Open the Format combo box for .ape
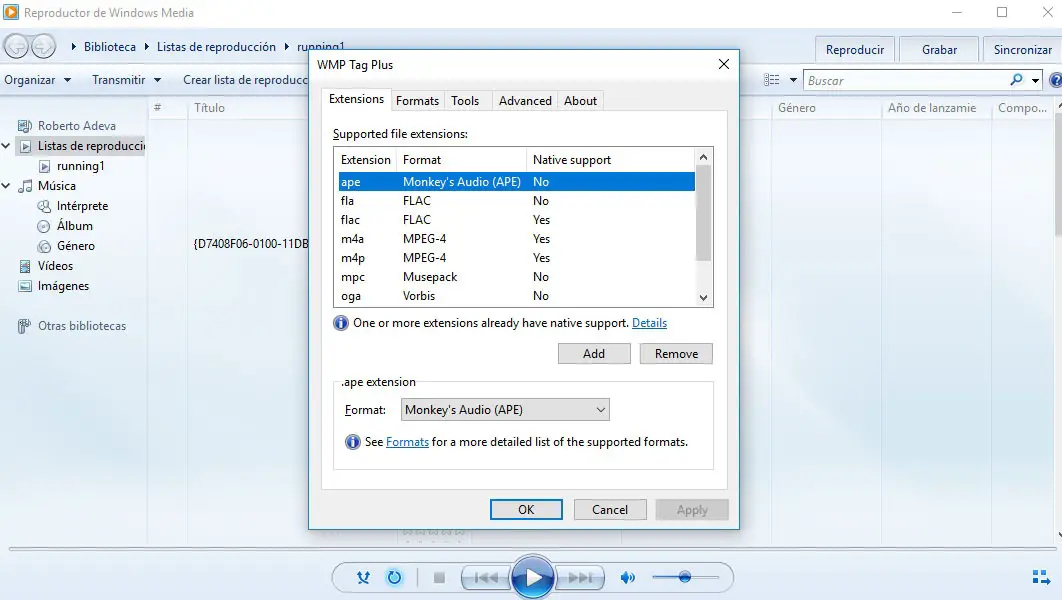This screenshot has width=1062, height=600. [x=505, y=410]
